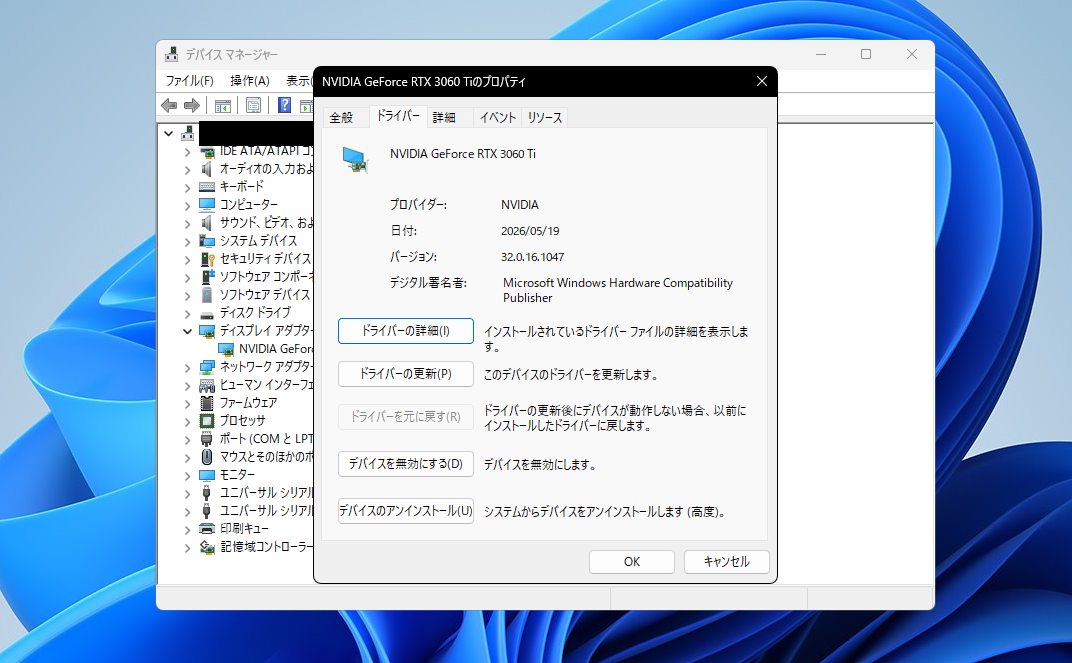Click the device name NVIDIA GeForce RTX 3060 Ti heading

(x=463, y=154)
